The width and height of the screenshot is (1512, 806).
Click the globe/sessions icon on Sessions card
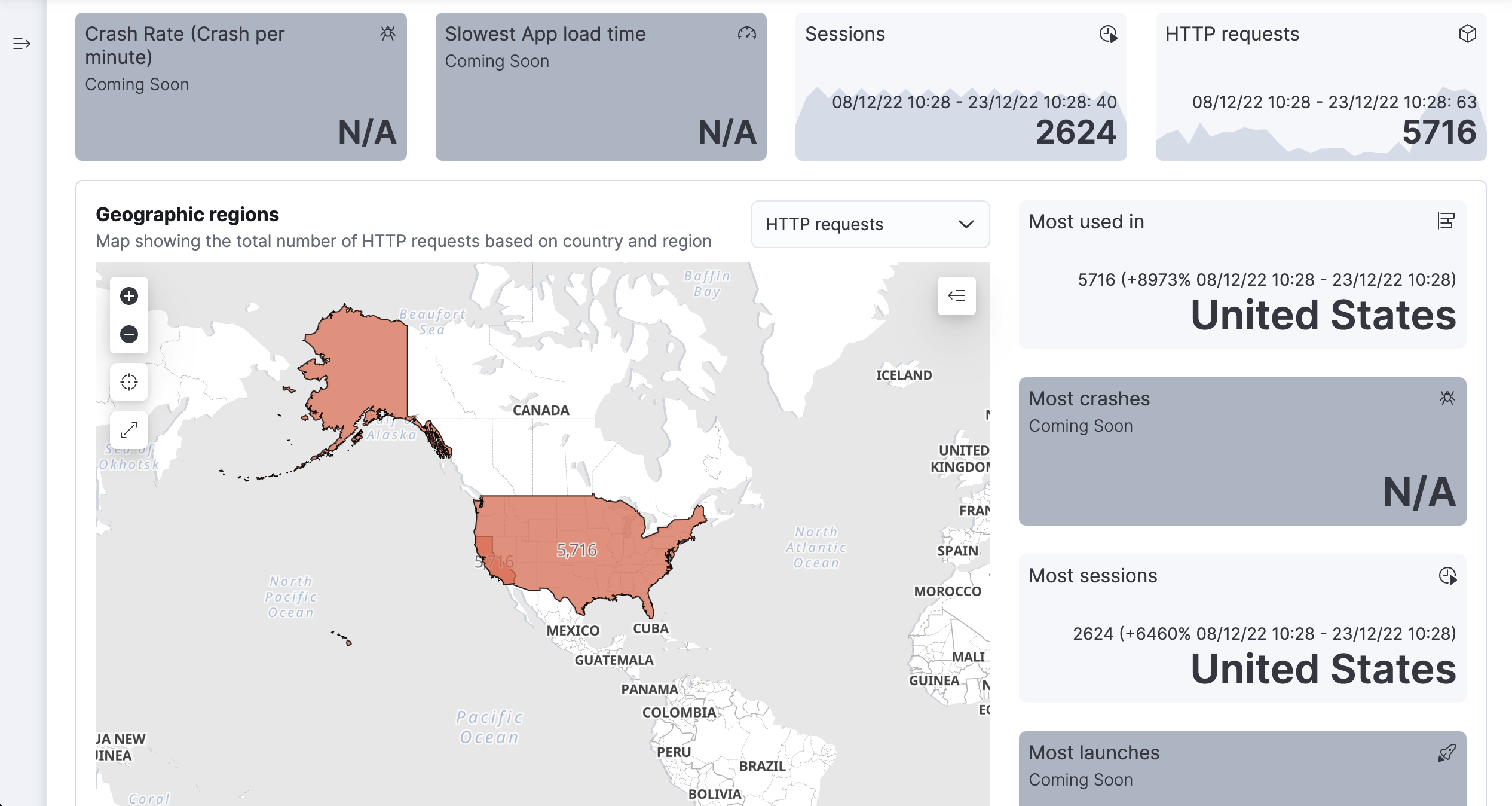(1108, 34)
